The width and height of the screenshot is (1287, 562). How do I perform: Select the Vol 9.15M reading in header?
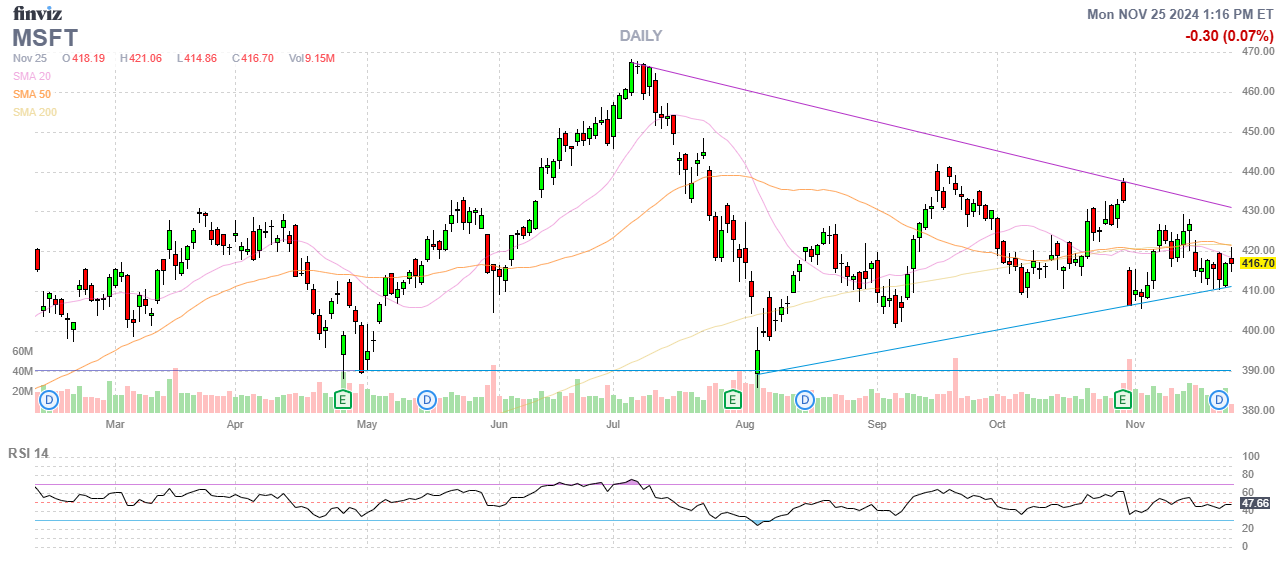[311, 59]
